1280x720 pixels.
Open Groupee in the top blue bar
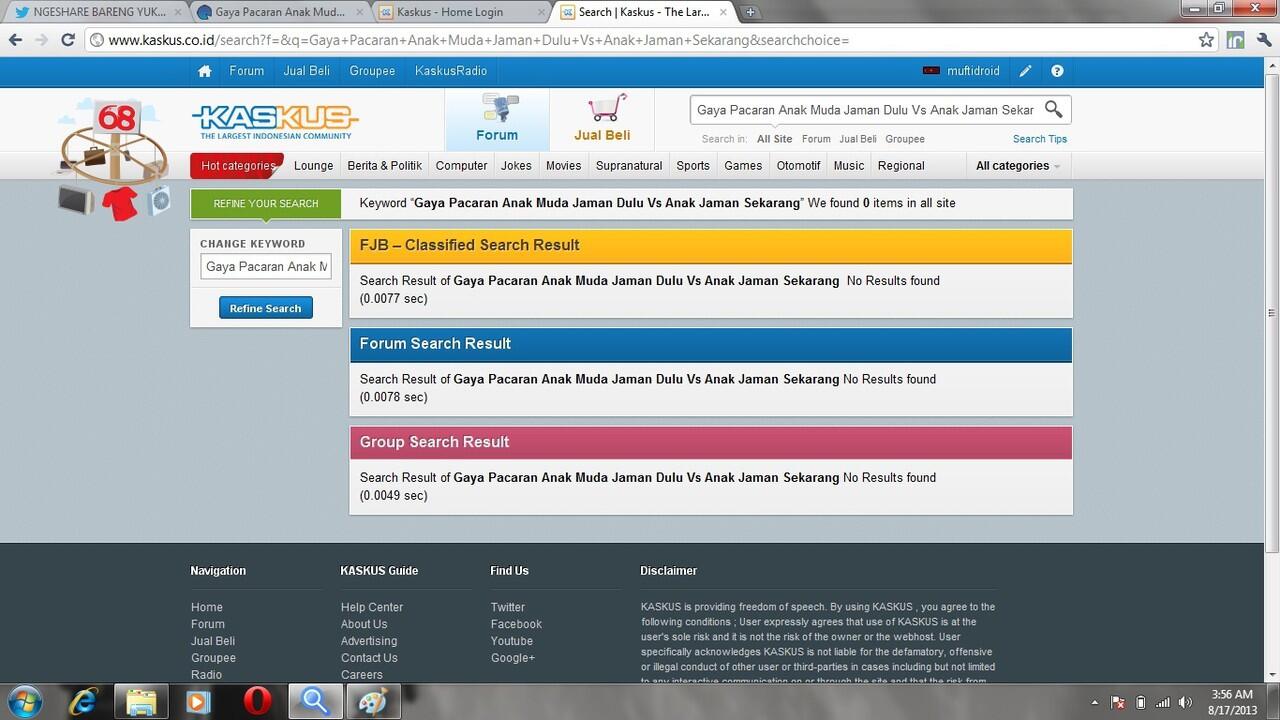pos(372,71)
